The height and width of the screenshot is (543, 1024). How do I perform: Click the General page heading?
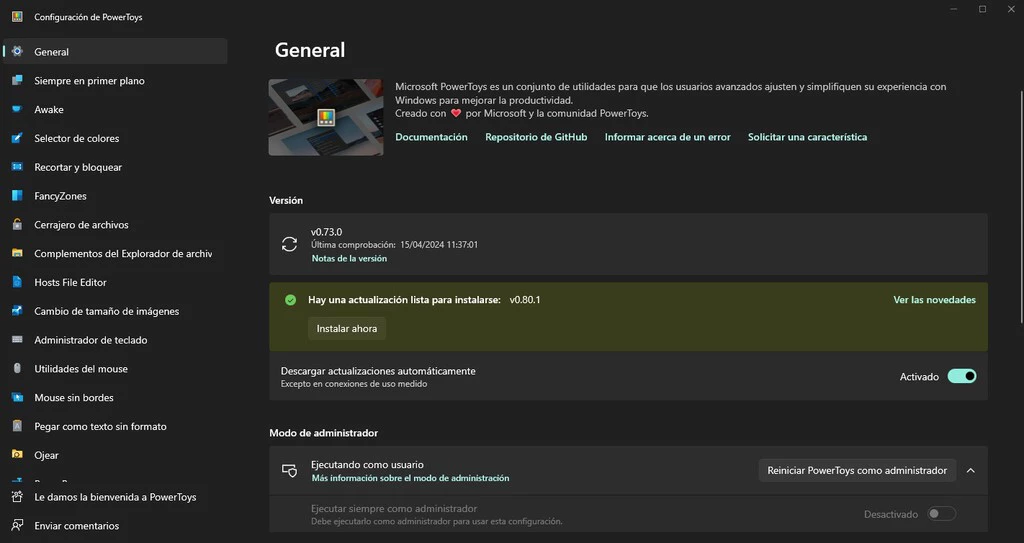[x=310, y=50]
